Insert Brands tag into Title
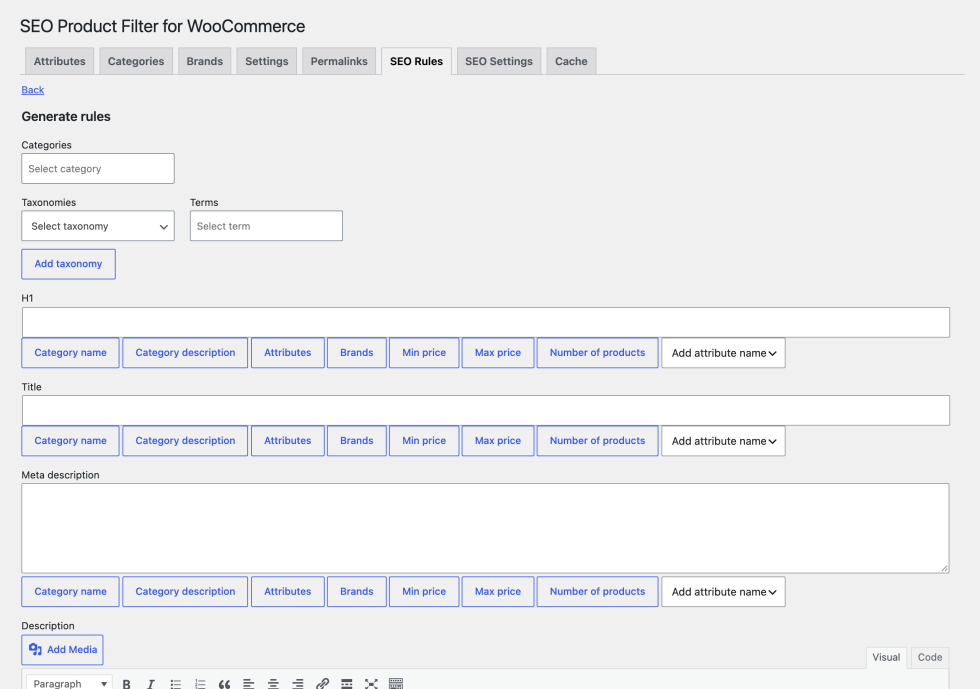980x689 pixels. [x=357, y=441]
